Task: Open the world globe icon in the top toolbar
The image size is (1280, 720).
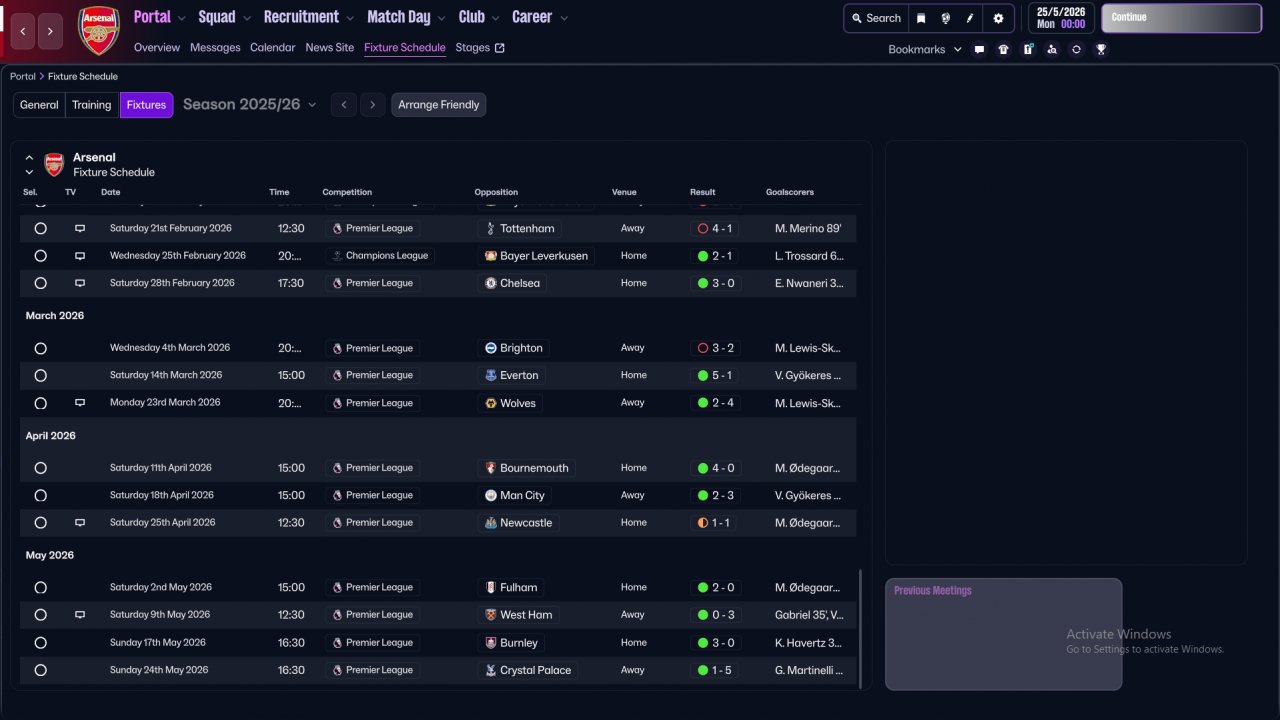Action: (946, 18)
